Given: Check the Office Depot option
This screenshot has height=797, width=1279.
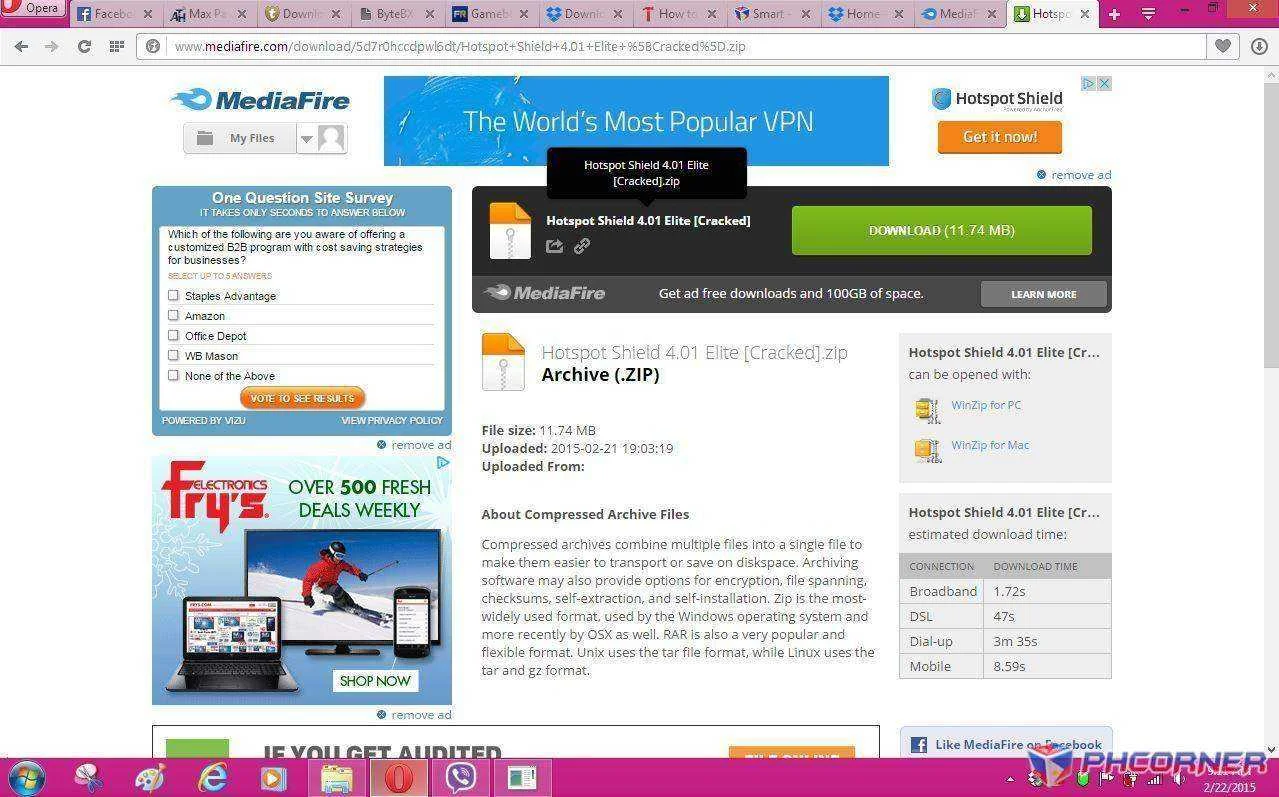Looking at the screenshot, I should [x=173, y=335].
